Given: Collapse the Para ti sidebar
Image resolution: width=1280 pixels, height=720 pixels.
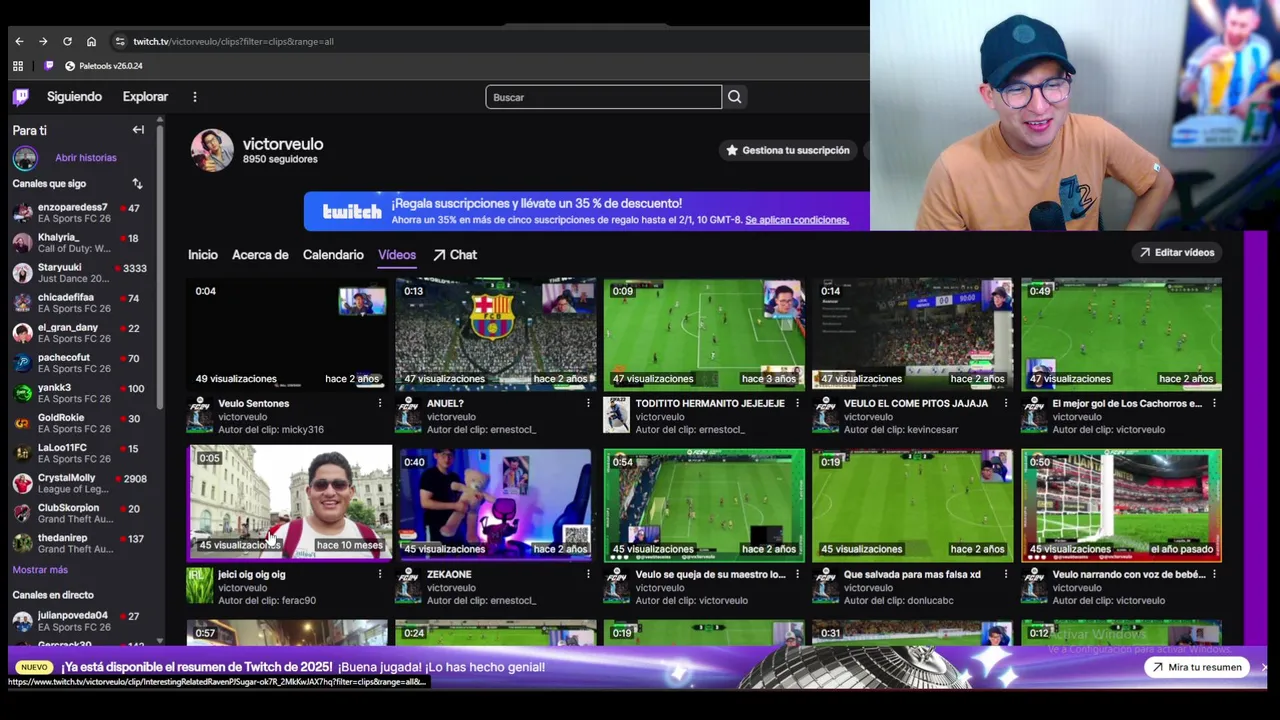Looking at the screenshot, I should pos(138,130).
